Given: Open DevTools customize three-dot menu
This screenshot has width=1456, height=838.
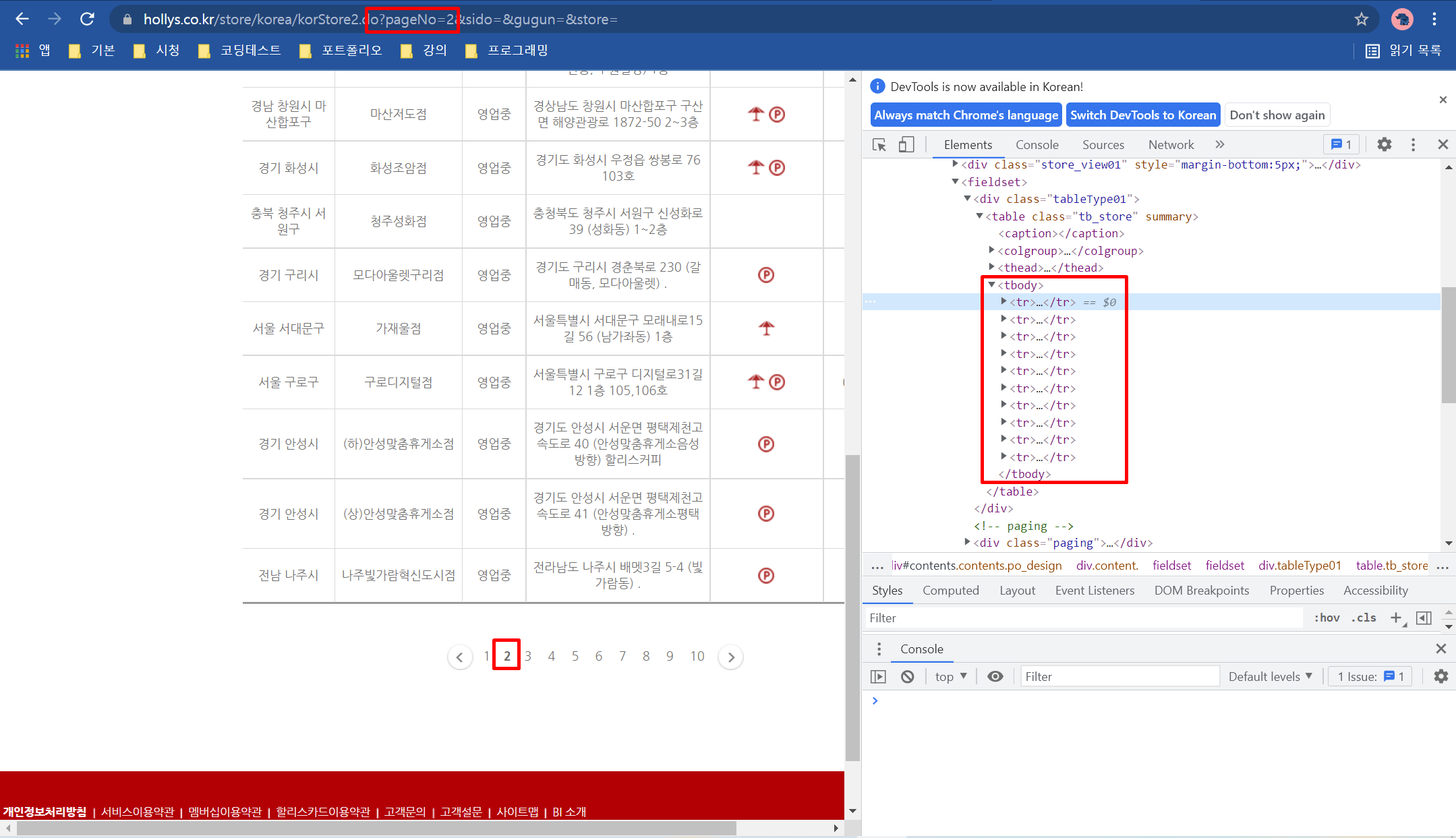Looking at the screenshot, I should (x=1413, y=144).
